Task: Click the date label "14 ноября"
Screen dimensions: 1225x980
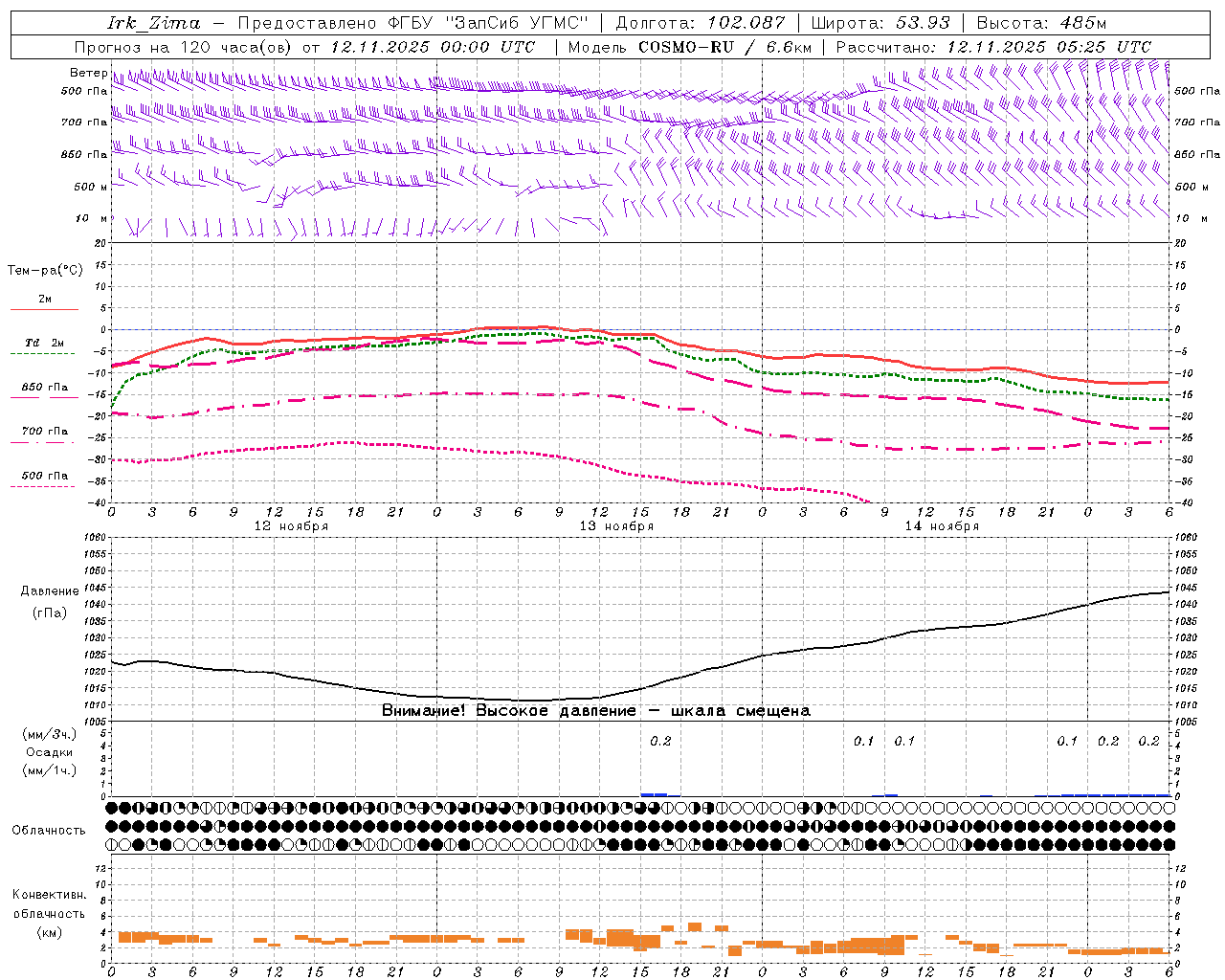Action: (x=942, y=526)
